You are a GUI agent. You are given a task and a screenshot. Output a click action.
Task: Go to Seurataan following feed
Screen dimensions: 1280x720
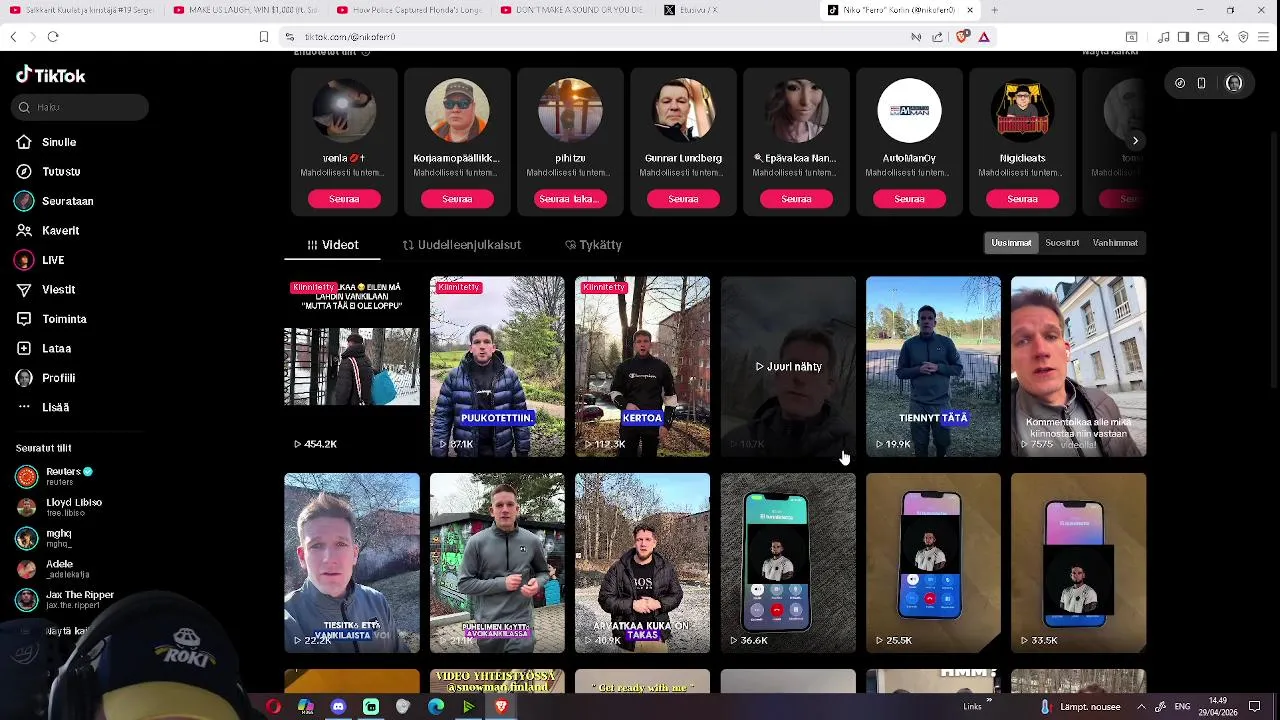coord(55,201)
